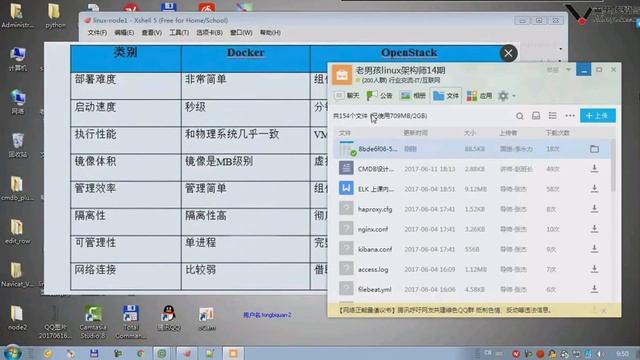The image size is (640, 360).
Task: Open the node2 folder on desktop
Action: coord(17,318)
